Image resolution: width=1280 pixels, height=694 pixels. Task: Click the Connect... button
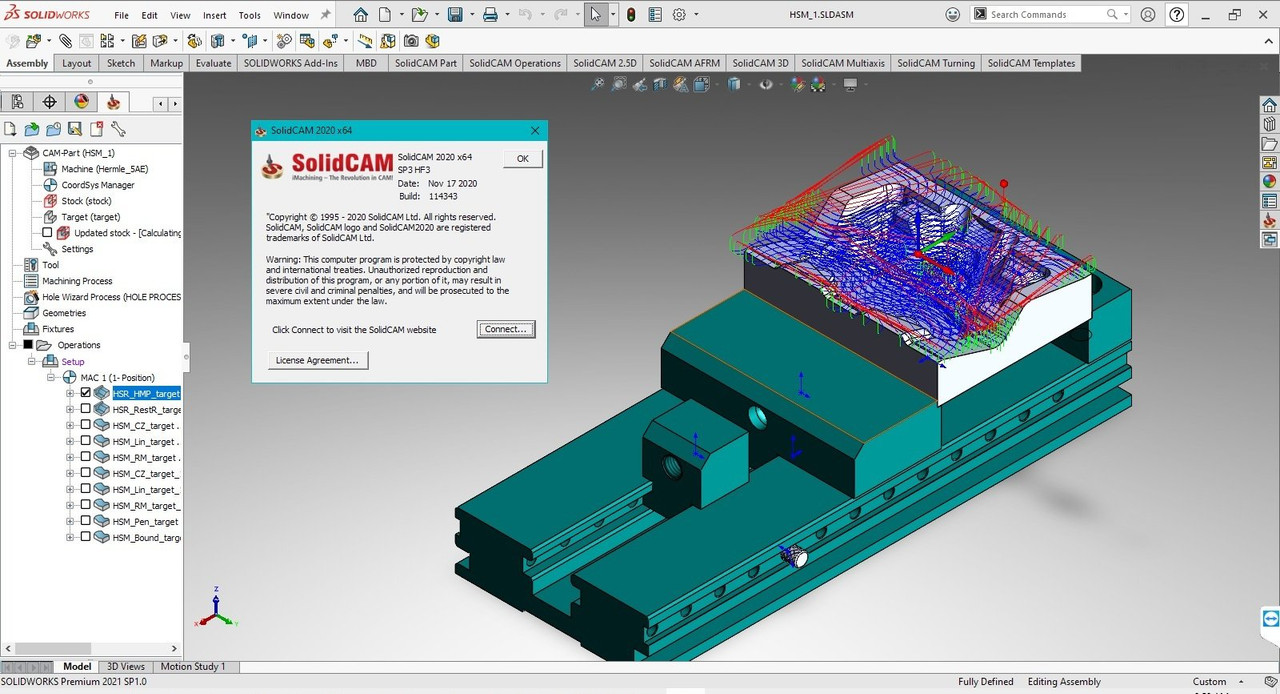tap(506, 329)
